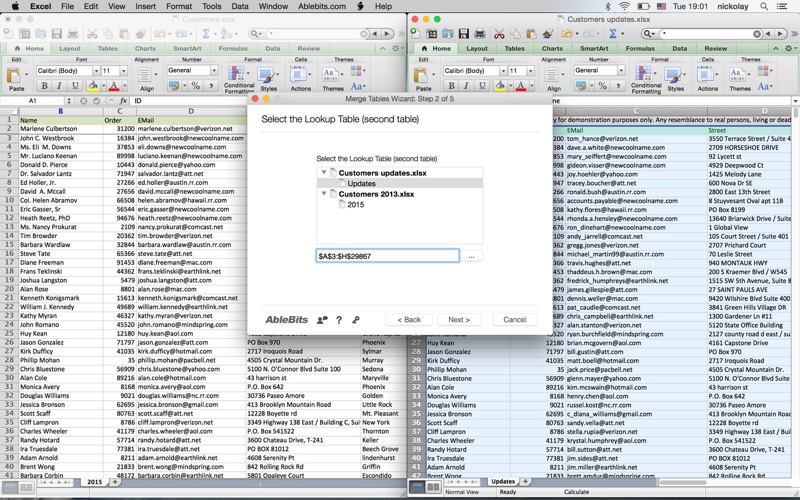800x500 pixels.
Task: Click Bold in the Customers updates ribbon
Action: point(452,86)
